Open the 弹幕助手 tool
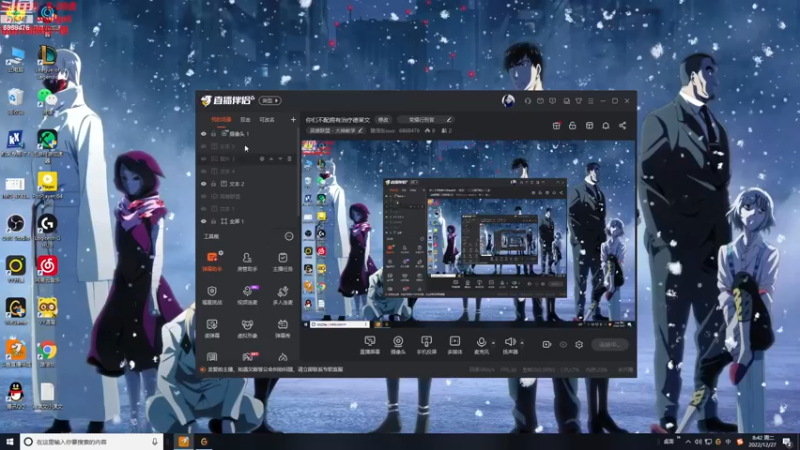Viewport: 800px width, 450px height. pos(212,261)
